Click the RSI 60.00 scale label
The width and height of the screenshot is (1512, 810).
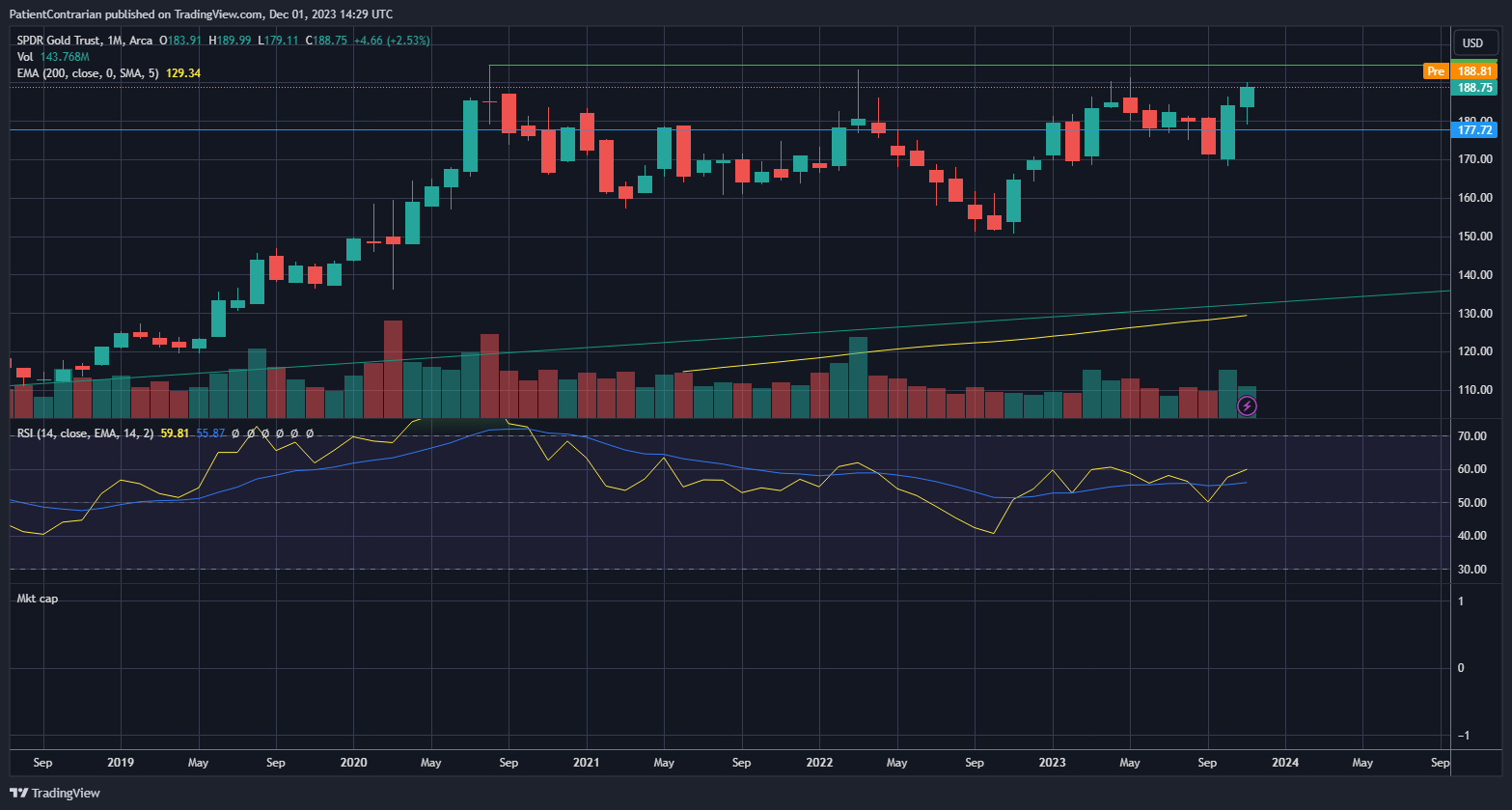coord(1471,469)
